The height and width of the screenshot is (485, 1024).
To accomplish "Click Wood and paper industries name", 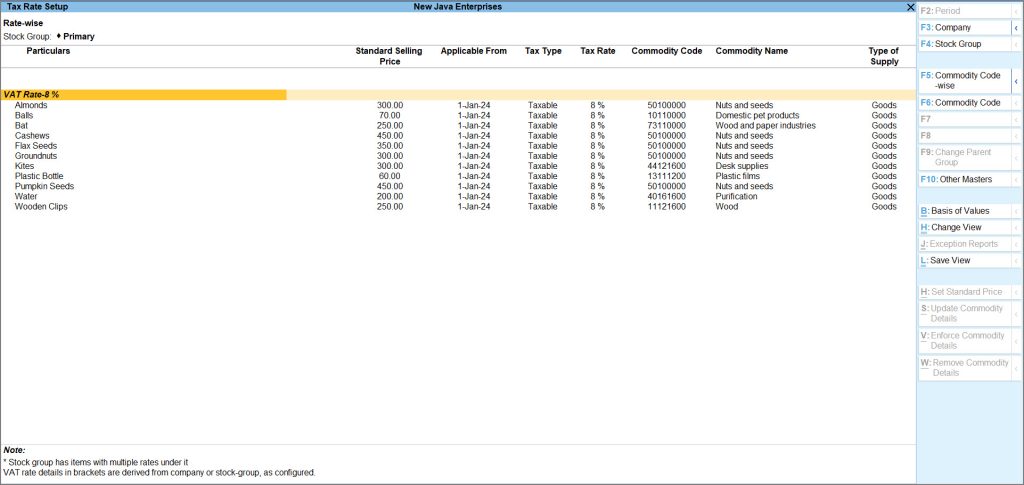I will pyautogui.click(x=765, y=125).
